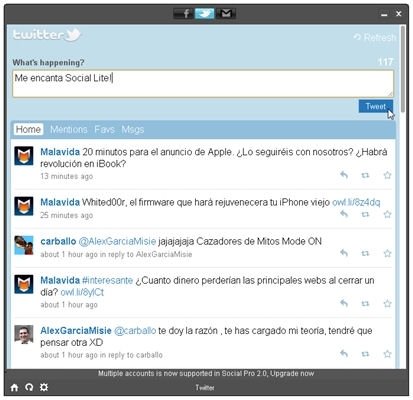The width and height of the screenshot is (413, 400).
Task: Open the @AlexGarciaMisie mention in carballo's tweet
Action: tap(117, 241)
